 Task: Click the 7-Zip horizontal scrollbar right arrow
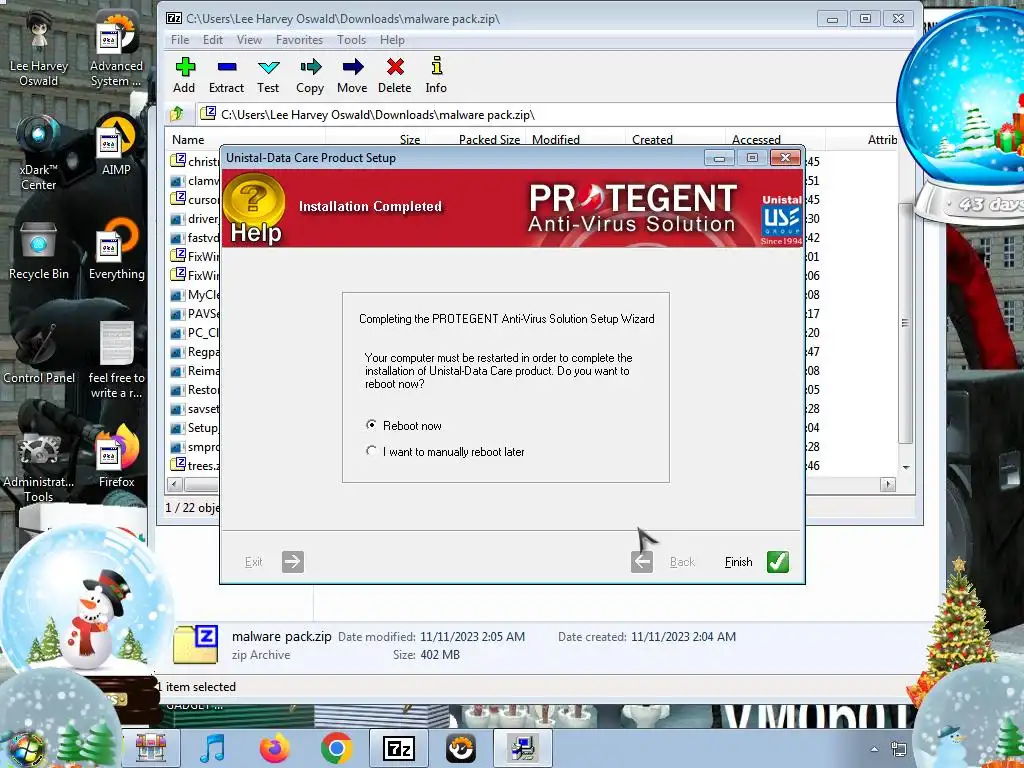[x=888, y=485]
